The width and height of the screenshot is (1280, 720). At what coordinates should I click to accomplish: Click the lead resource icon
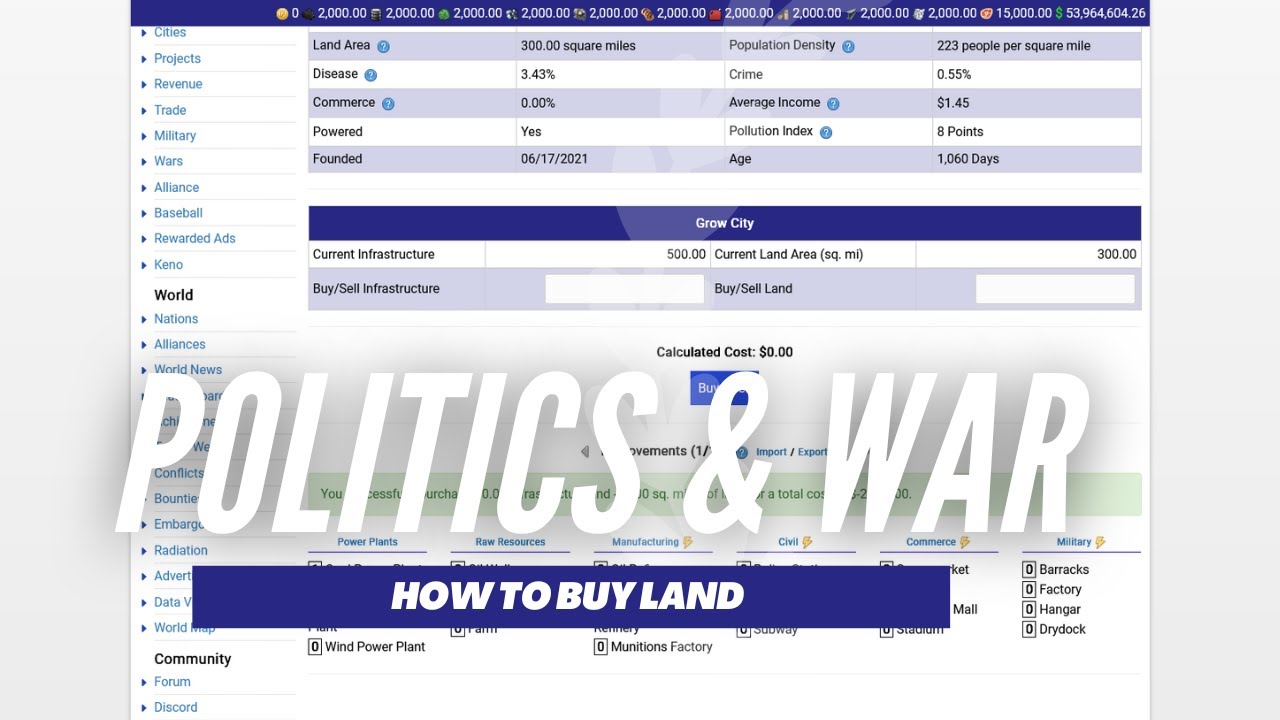511,13
